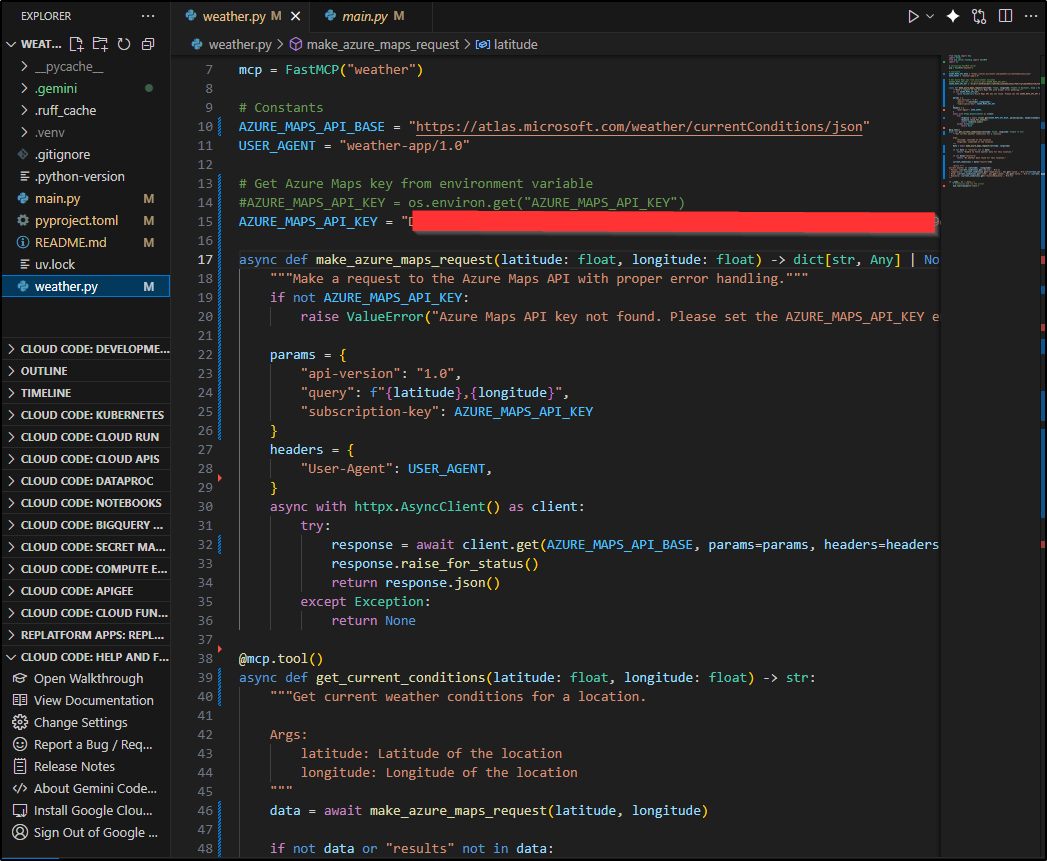Split the editor to the right
This screenshot has width=1047, height=861.
click(1005, 16)
